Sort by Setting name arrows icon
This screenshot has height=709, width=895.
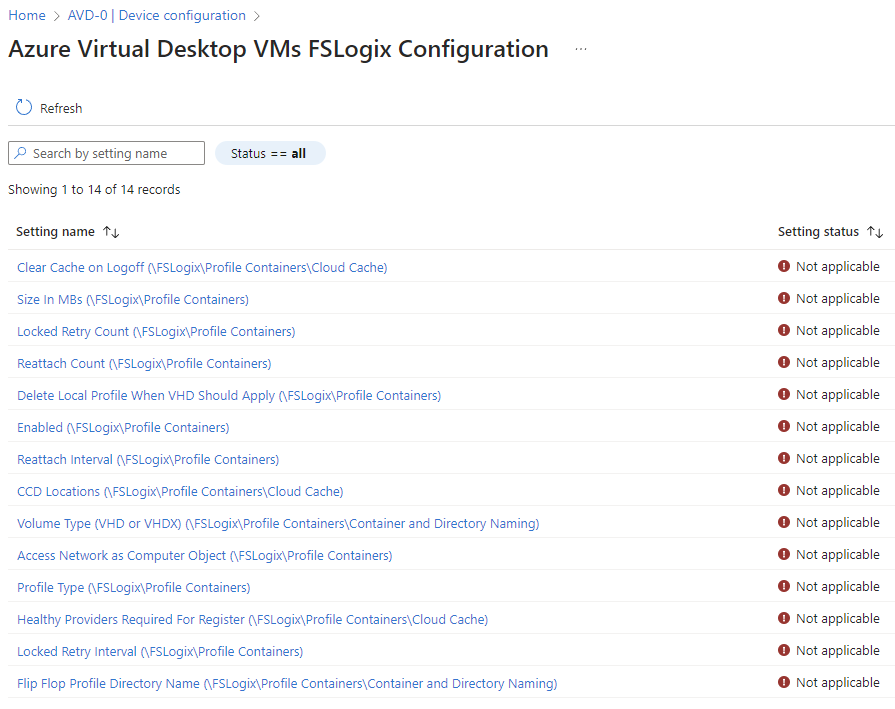point(111,232)
